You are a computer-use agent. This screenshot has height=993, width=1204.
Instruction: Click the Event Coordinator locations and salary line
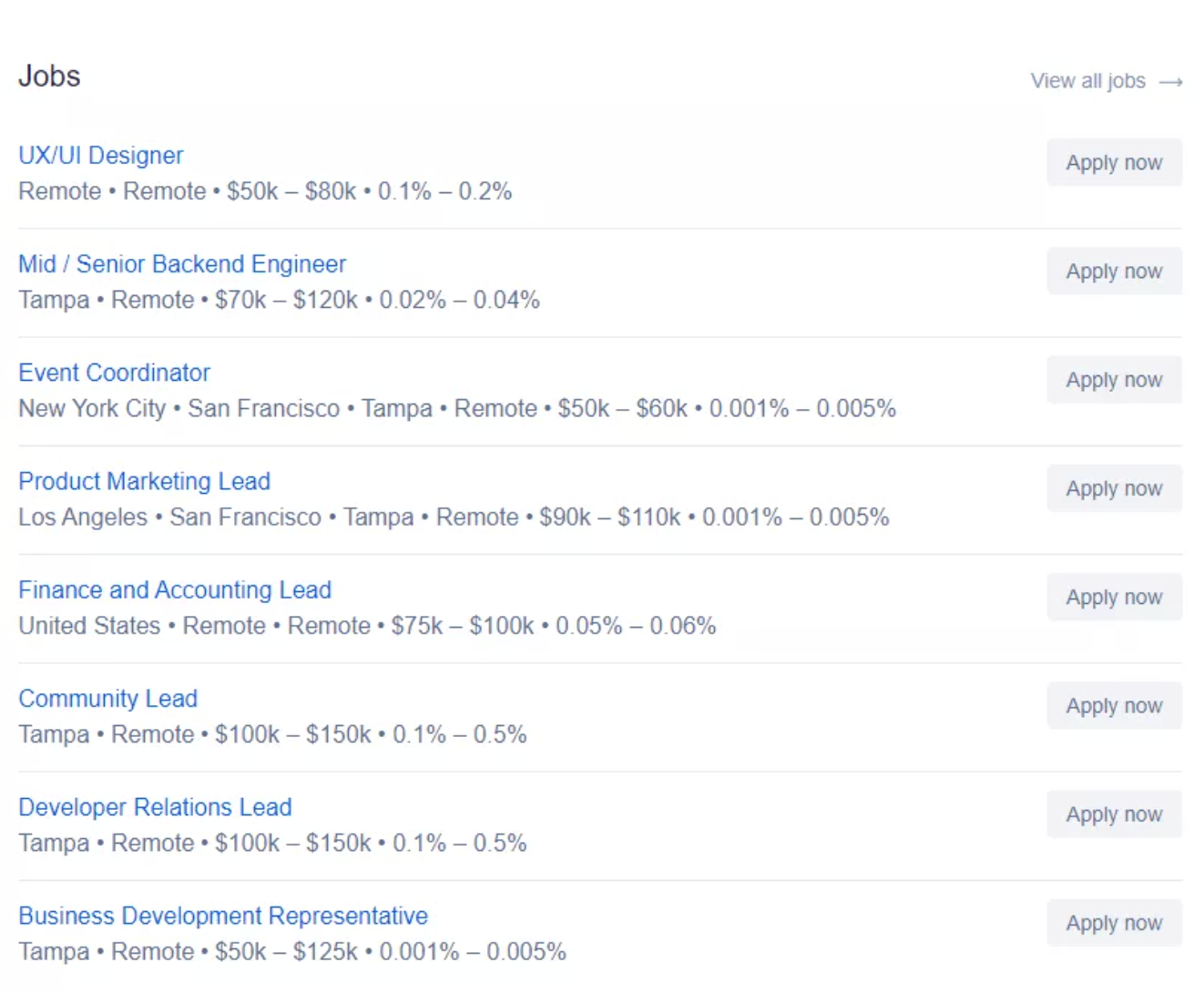click(x=457, y=409)
